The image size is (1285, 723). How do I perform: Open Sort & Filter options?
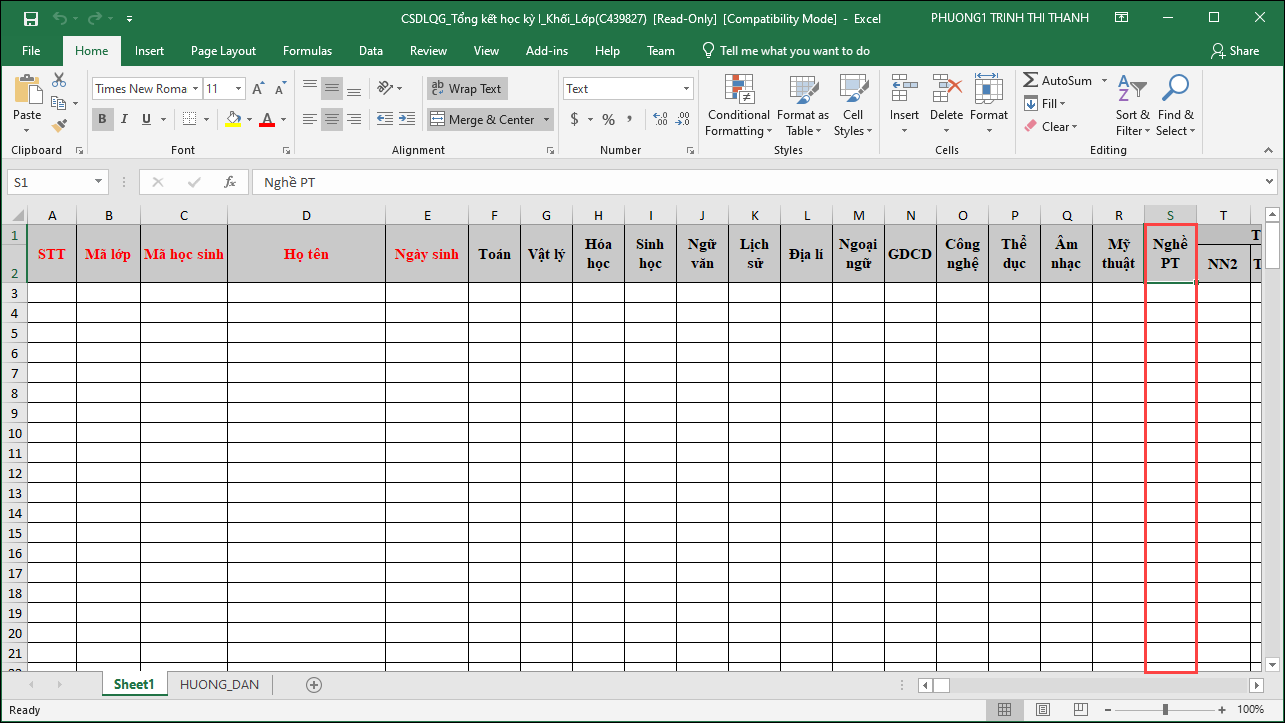pos(1133,107)
